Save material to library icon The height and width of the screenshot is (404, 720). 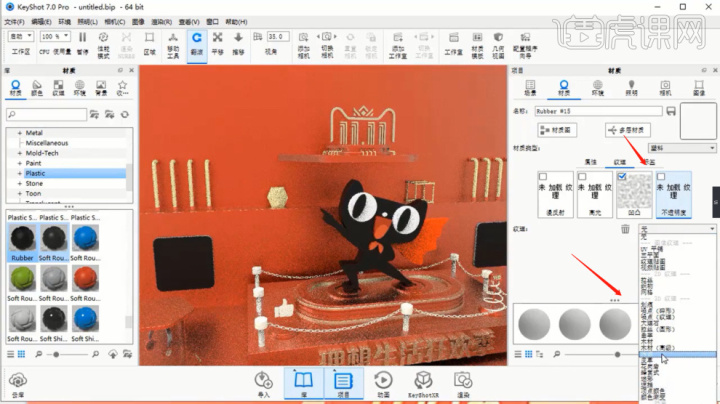(x=671, y=111)
